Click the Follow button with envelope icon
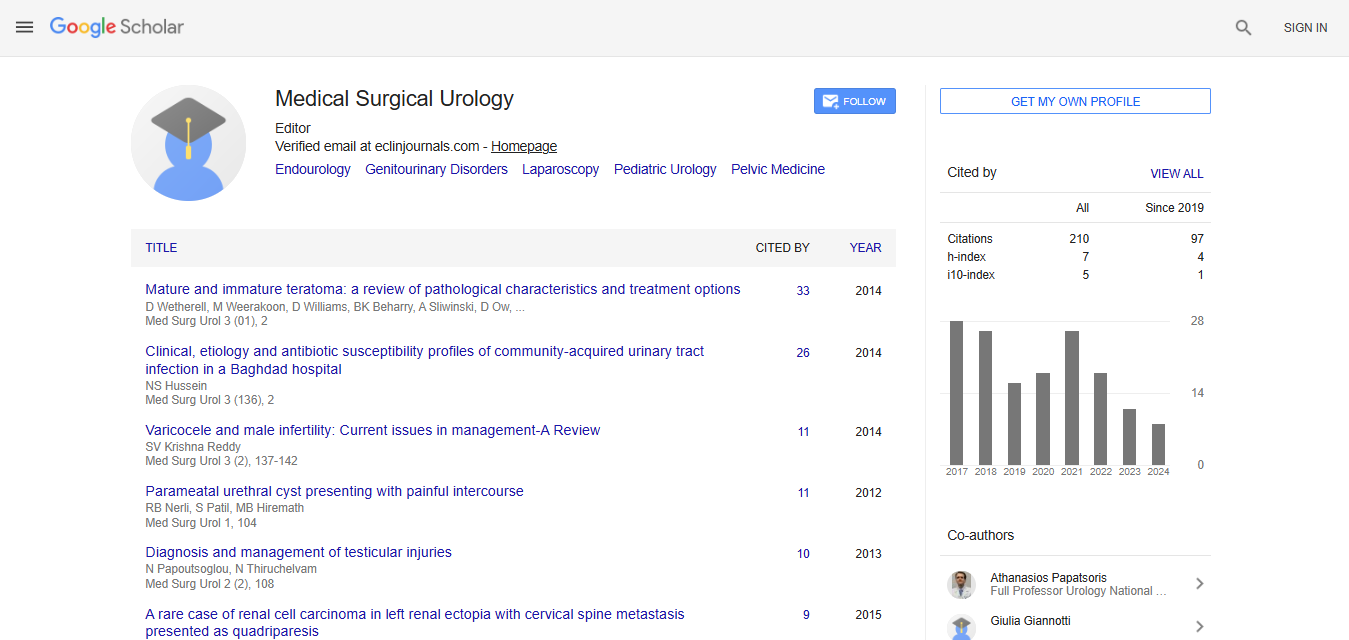This screenshot has height=640, width=1349. click(854, 101)
